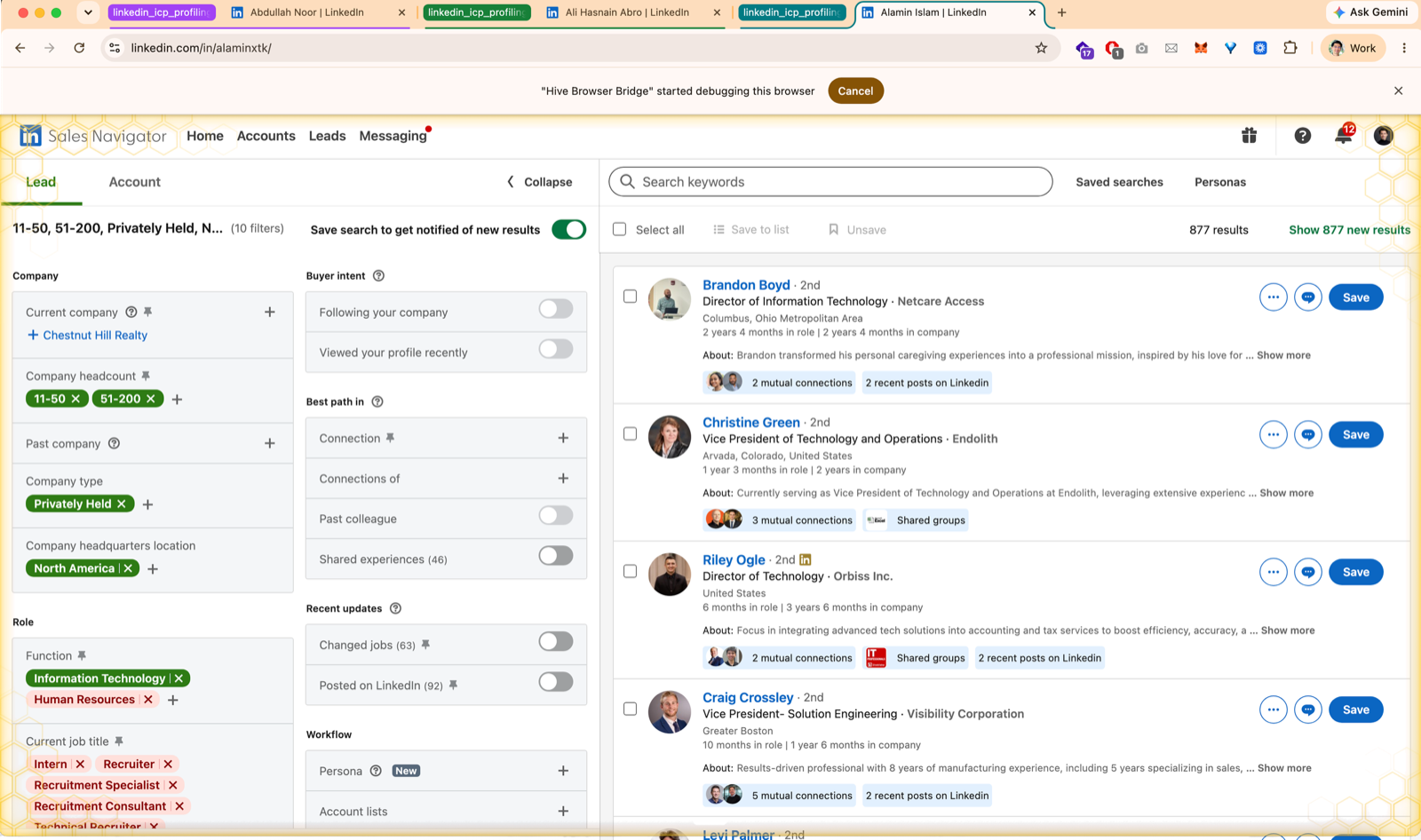Click the Search keywords field

830,182
